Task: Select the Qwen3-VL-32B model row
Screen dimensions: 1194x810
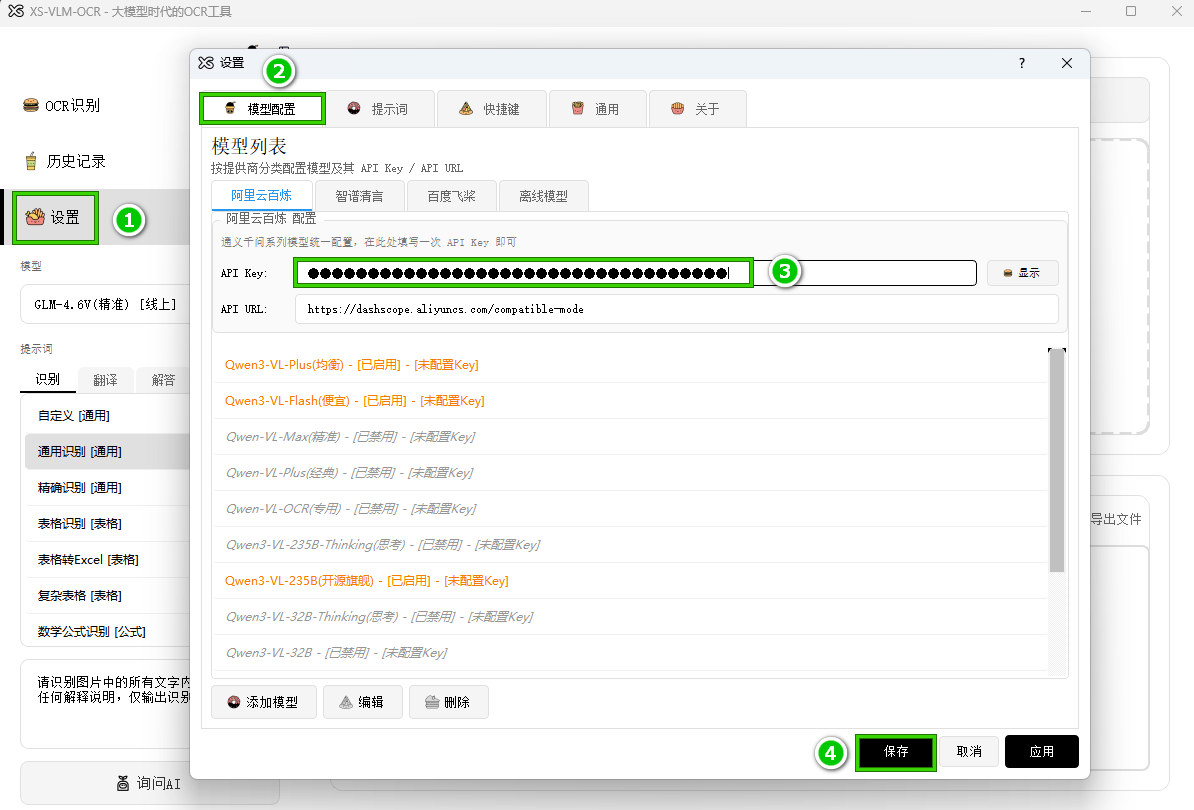Action: pos(631,652)
